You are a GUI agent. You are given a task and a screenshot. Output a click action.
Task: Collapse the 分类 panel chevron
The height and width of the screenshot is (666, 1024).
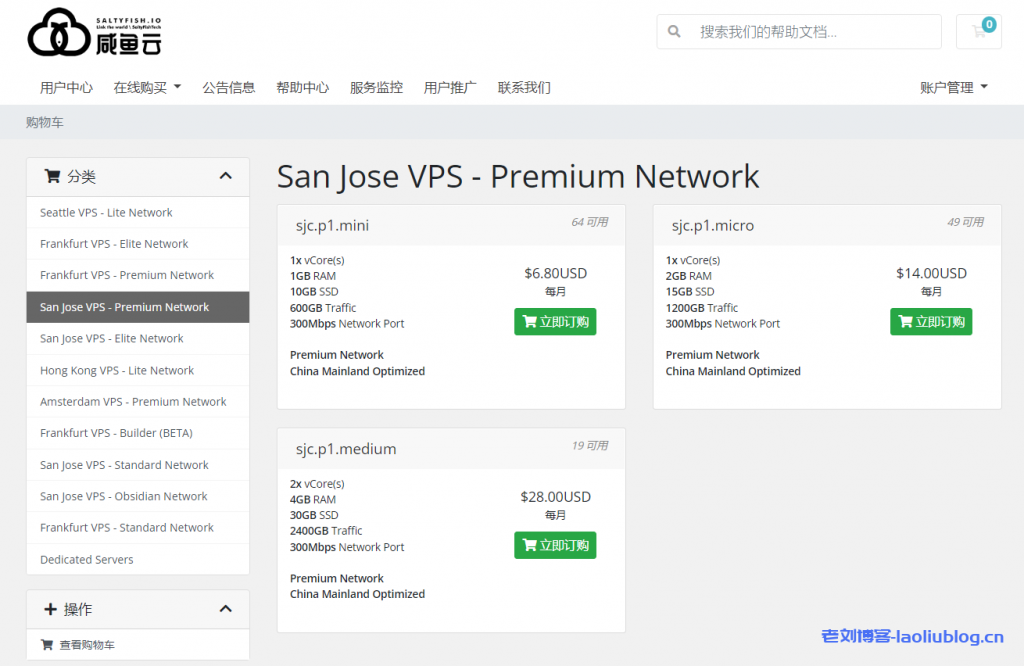tap(226, 176)
